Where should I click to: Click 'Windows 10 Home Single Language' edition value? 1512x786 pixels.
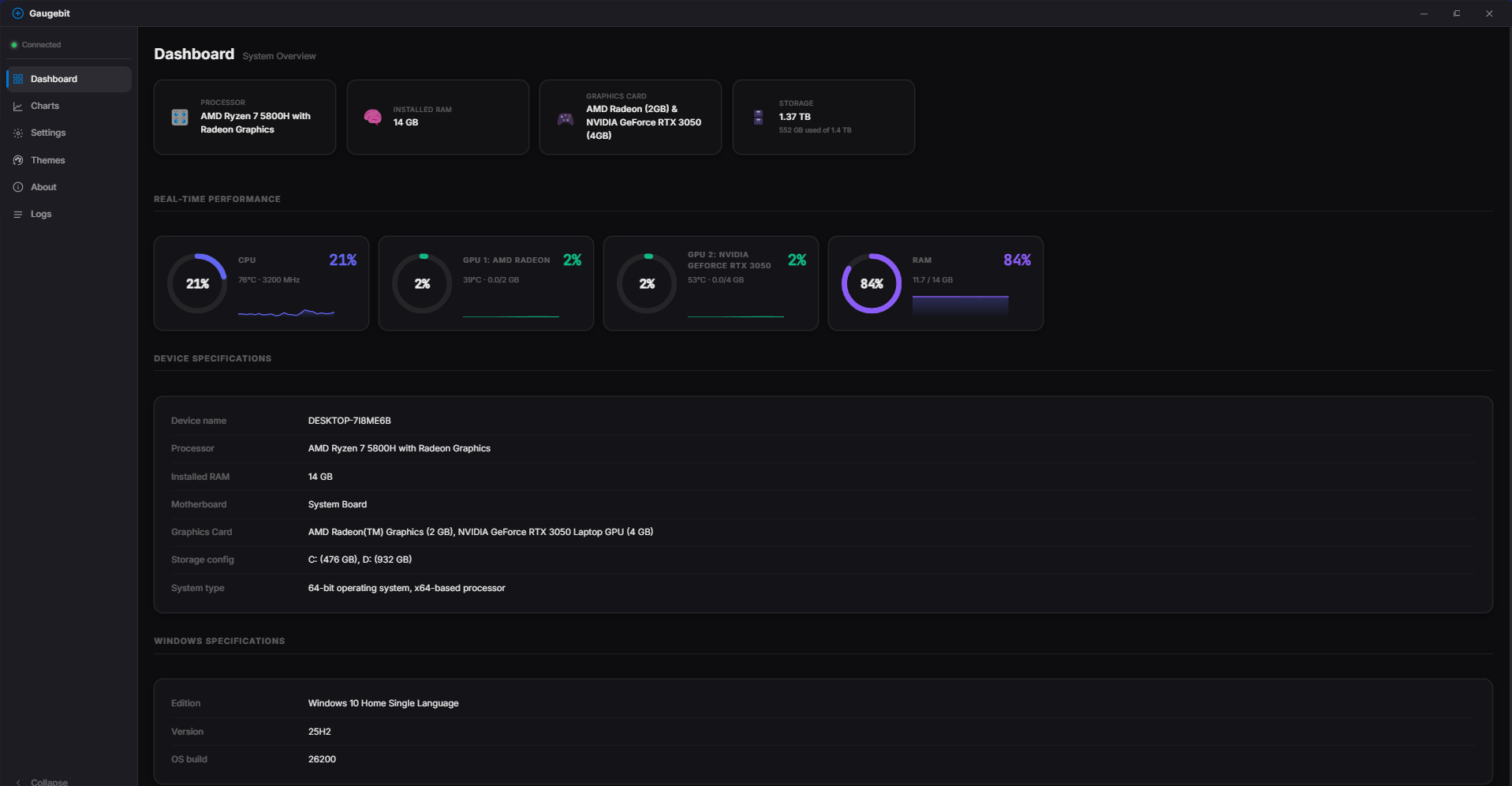click(x=383, y=703)
